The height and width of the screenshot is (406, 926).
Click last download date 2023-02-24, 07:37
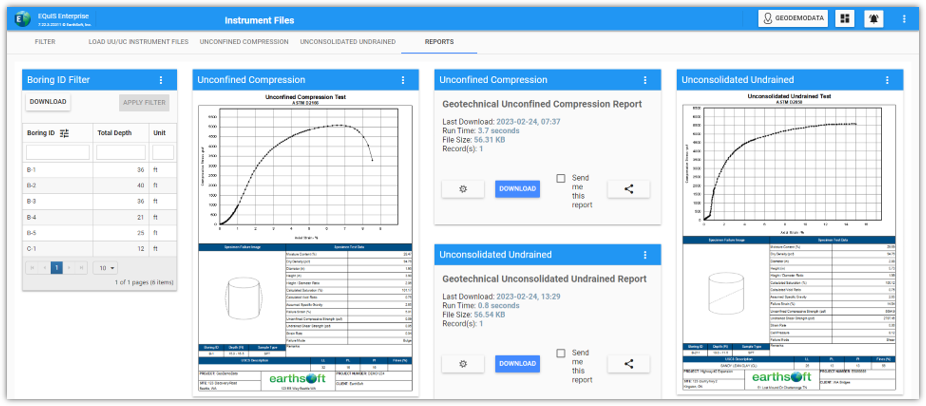528,122
